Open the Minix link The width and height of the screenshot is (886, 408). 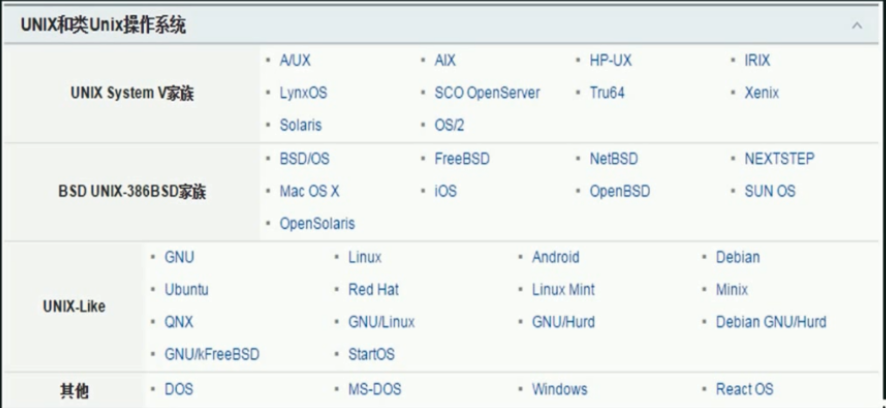pos(732,290)
